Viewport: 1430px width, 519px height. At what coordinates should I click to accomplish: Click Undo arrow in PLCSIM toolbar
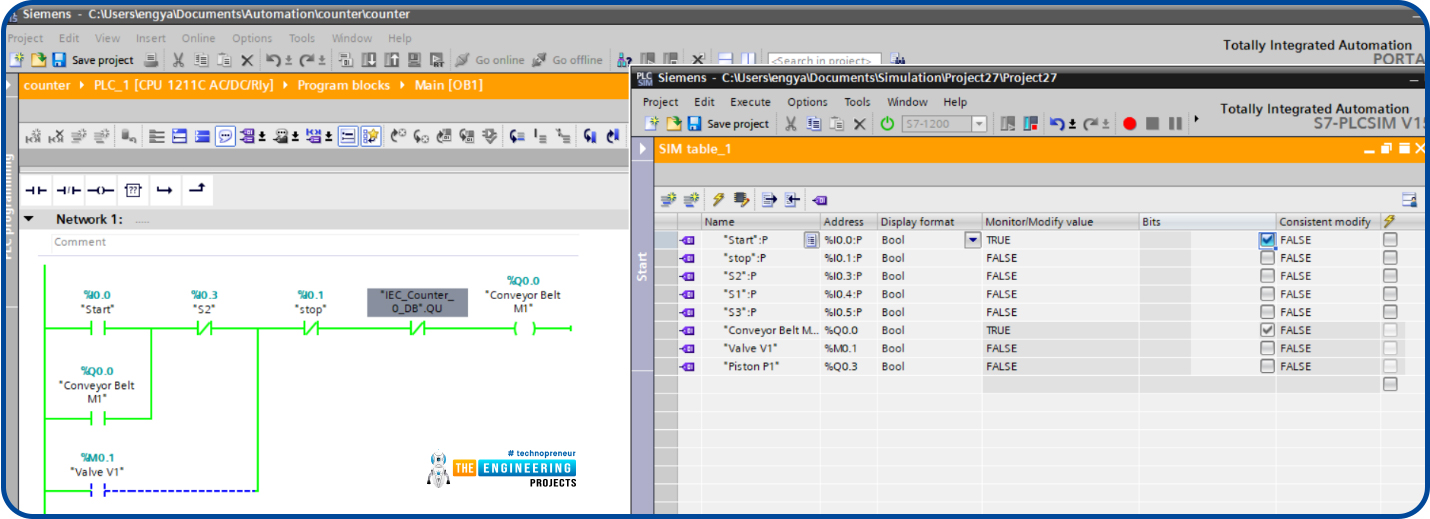click(x=1056, y=124)
